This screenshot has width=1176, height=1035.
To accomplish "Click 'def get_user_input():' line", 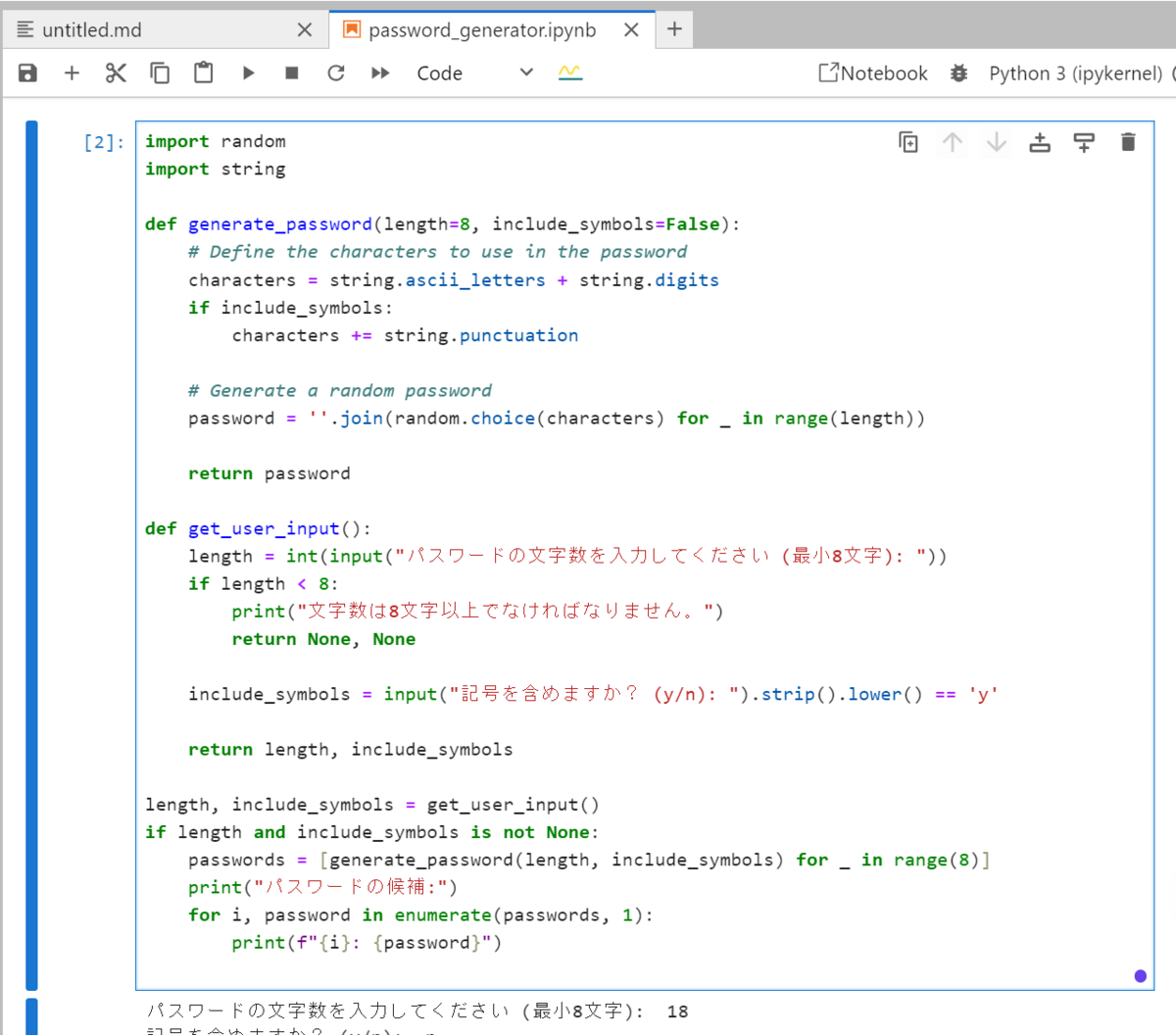I will [259, 528].
